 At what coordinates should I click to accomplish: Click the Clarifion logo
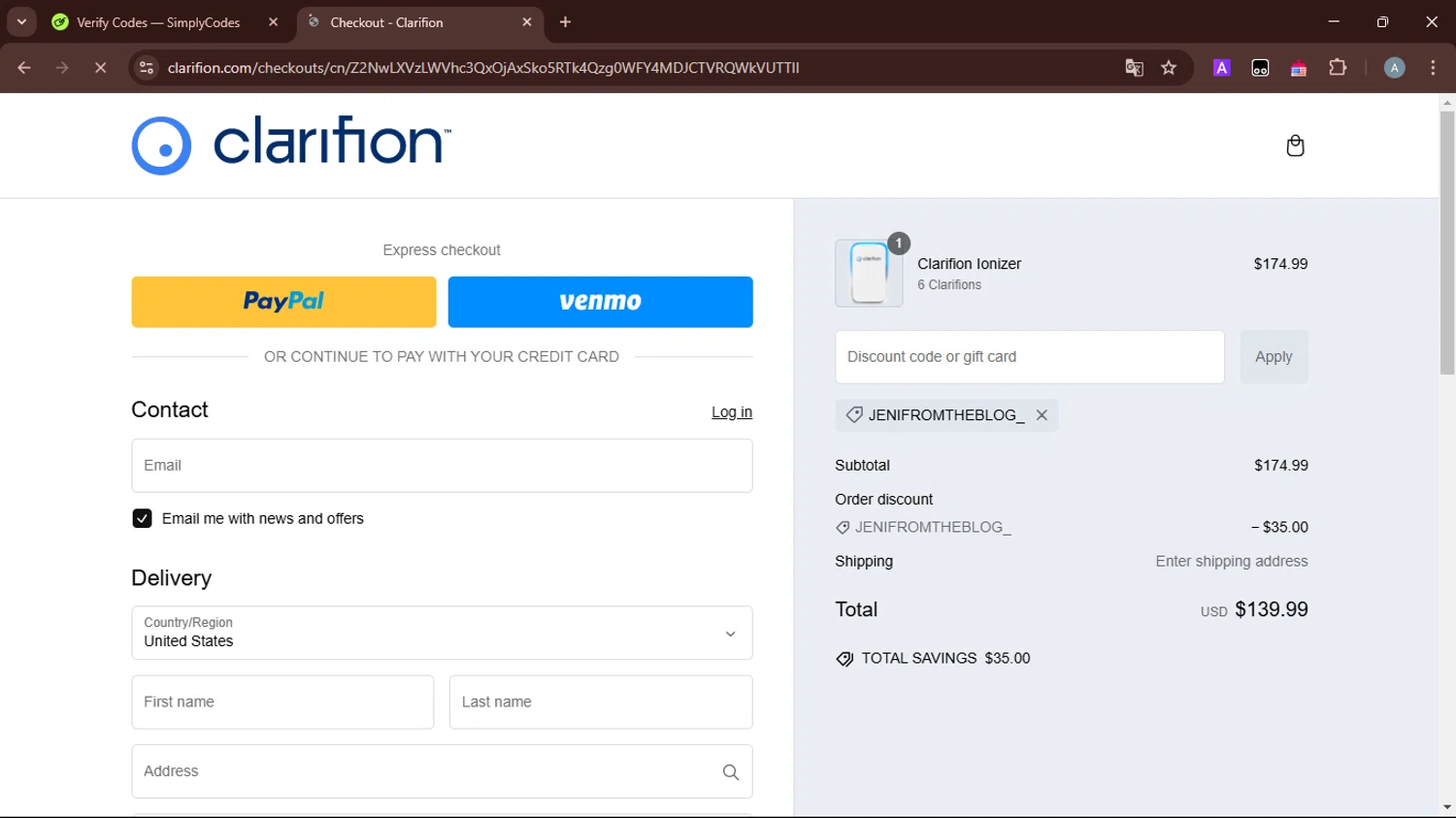291,146
